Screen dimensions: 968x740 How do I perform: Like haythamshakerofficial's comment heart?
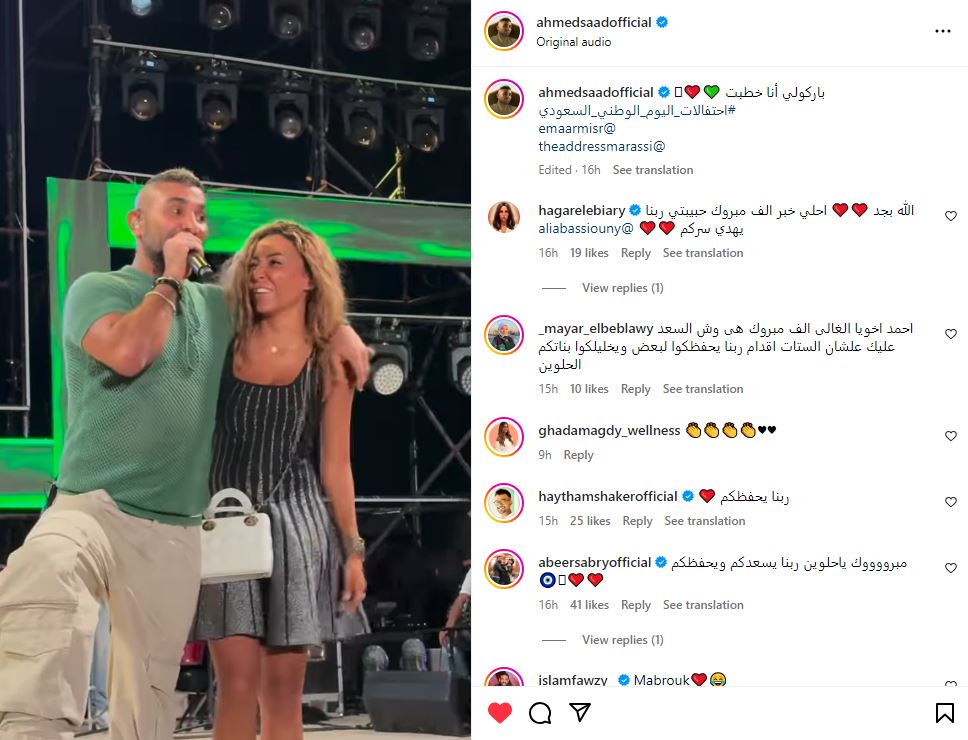[x=951, y=502]
